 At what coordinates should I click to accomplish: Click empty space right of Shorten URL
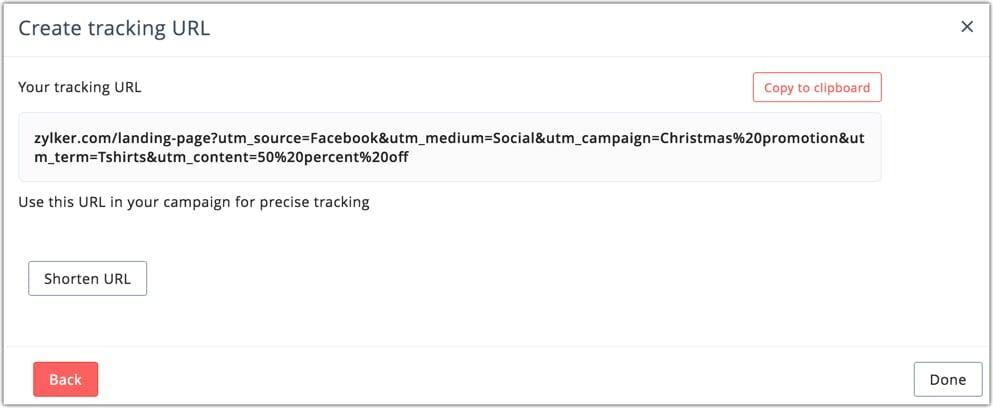coord(507,279)
